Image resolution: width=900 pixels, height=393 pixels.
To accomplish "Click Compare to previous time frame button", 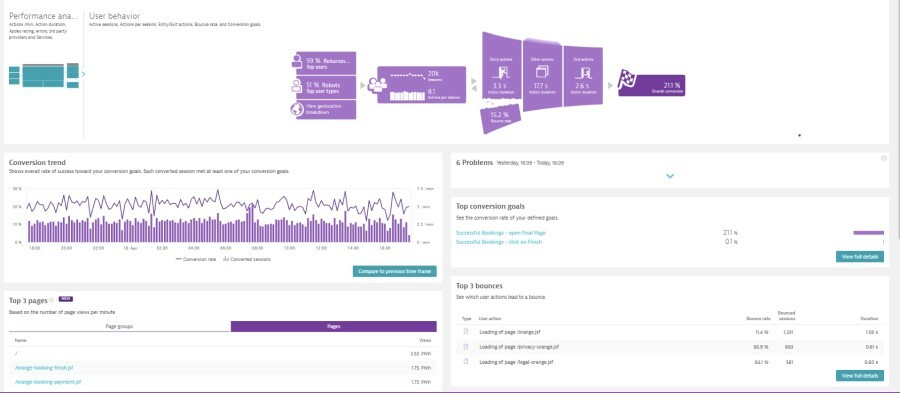I will click(x=394, y=271).
